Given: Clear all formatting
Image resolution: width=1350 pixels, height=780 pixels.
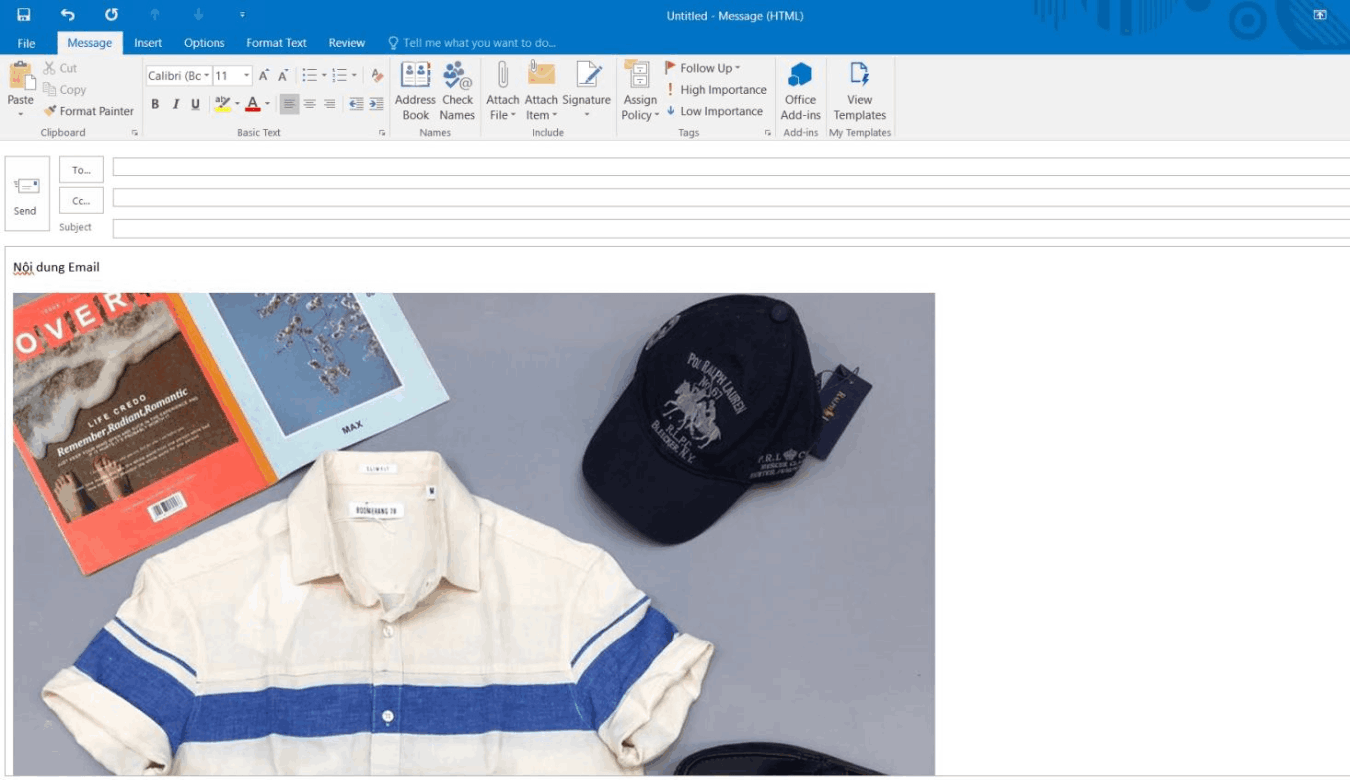Looking at the screenshot, I should (x=377, y=76).
